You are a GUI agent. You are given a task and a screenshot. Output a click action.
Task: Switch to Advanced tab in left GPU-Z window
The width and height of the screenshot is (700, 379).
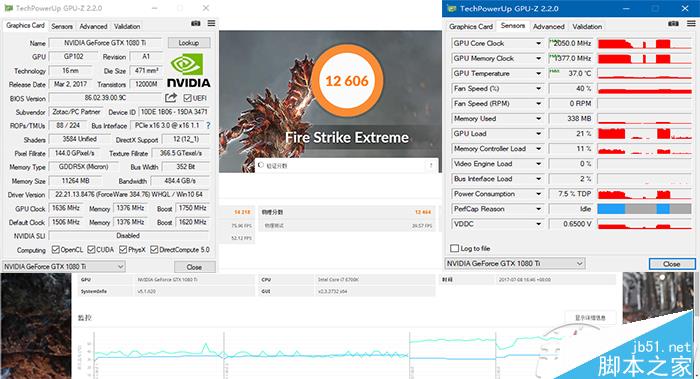(x=93, y=26)
